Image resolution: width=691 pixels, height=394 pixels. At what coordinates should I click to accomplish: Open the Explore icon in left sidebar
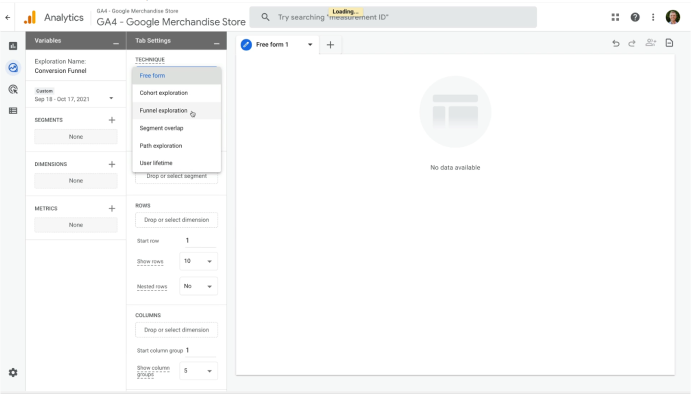pyautogui.click(x=13, y=67)
